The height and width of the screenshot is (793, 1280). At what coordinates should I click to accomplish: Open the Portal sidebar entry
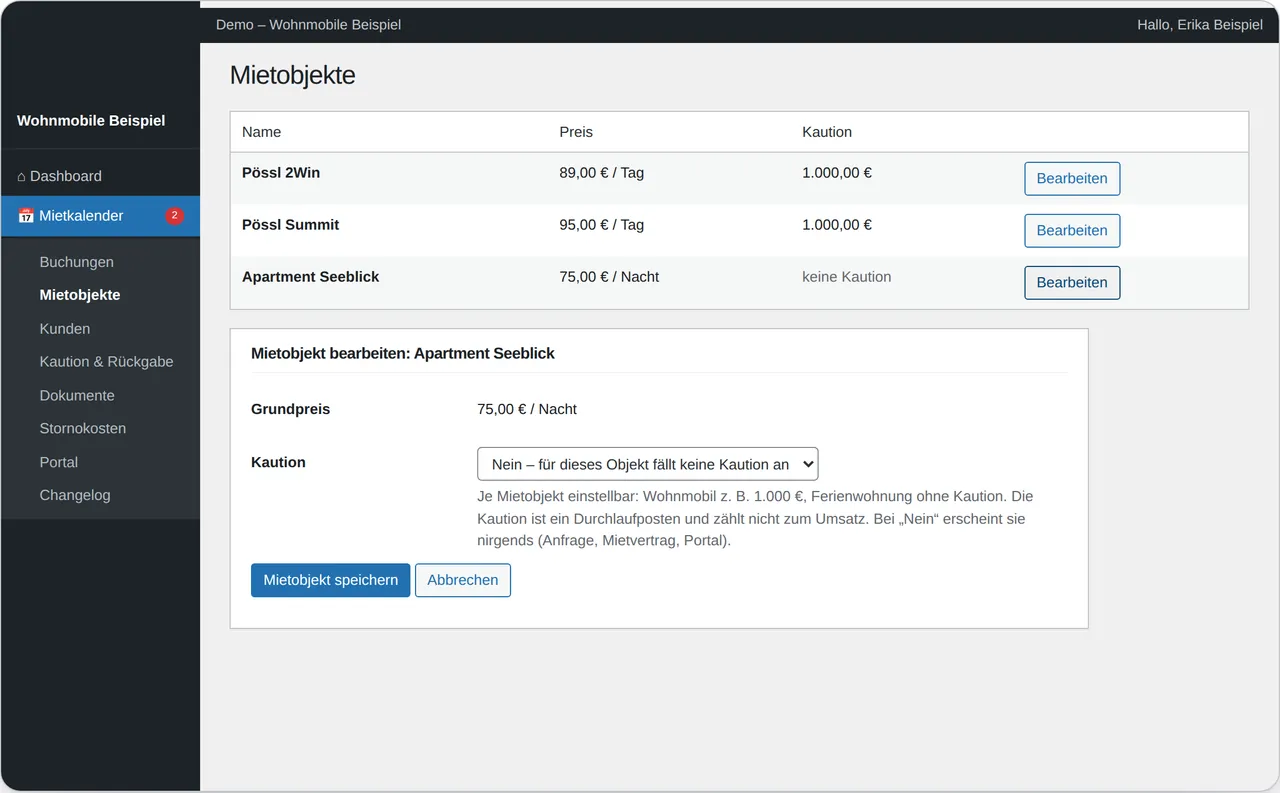coord(59,462)
